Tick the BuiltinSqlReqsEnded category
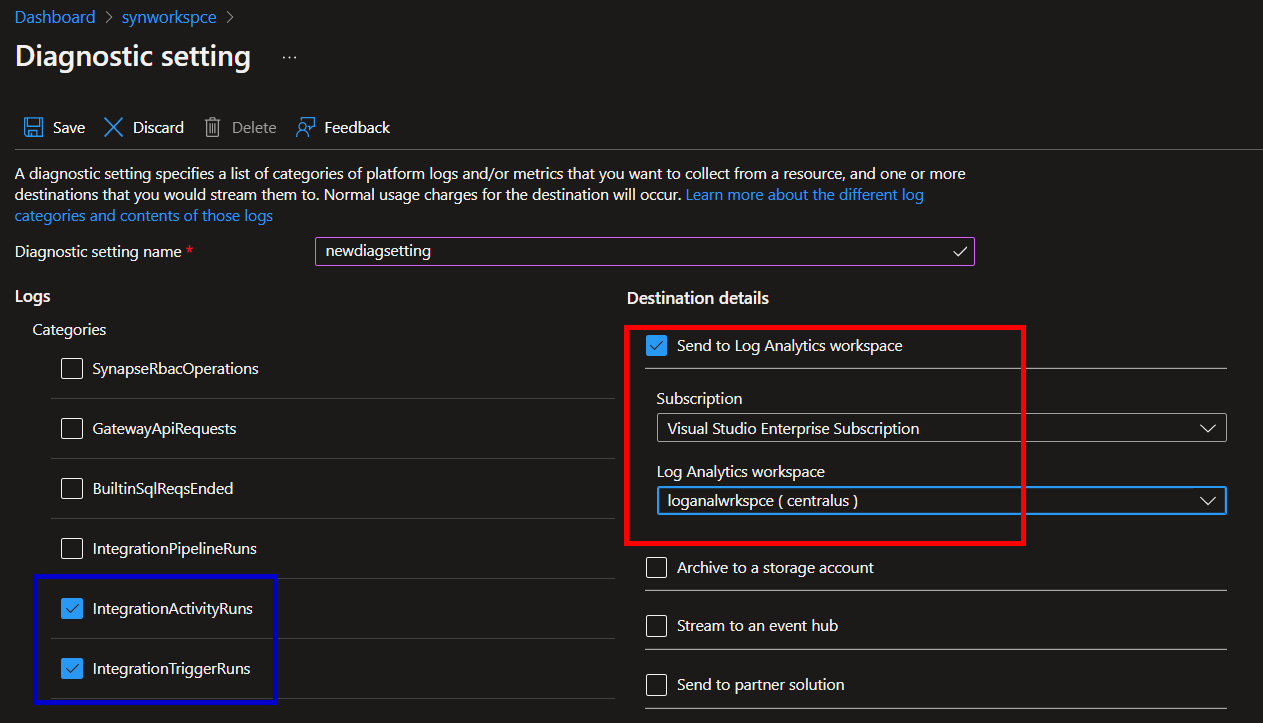 [72, 489]
